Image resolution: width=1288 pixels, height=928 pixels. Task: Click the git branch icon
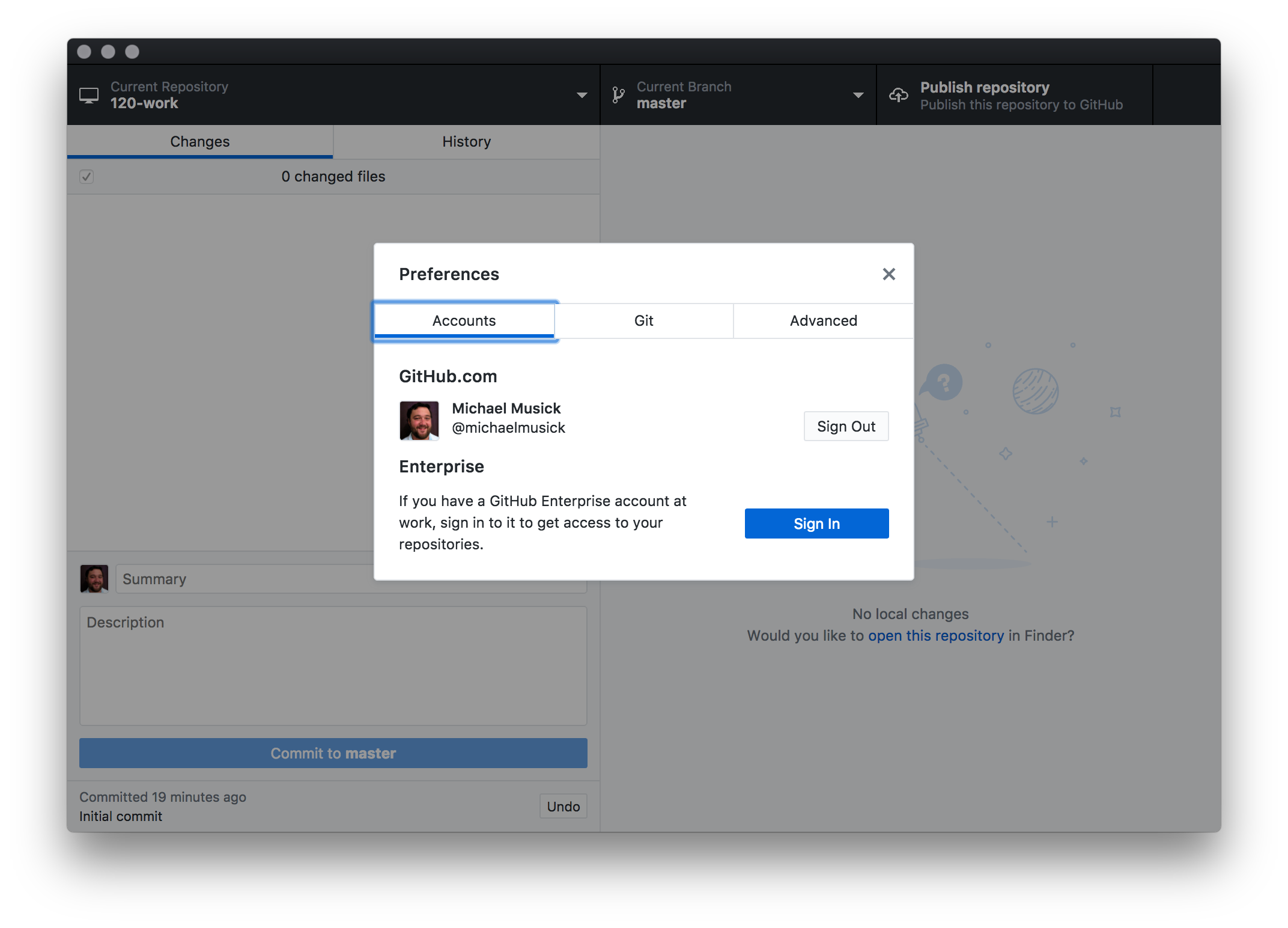[x=618, y=95]
